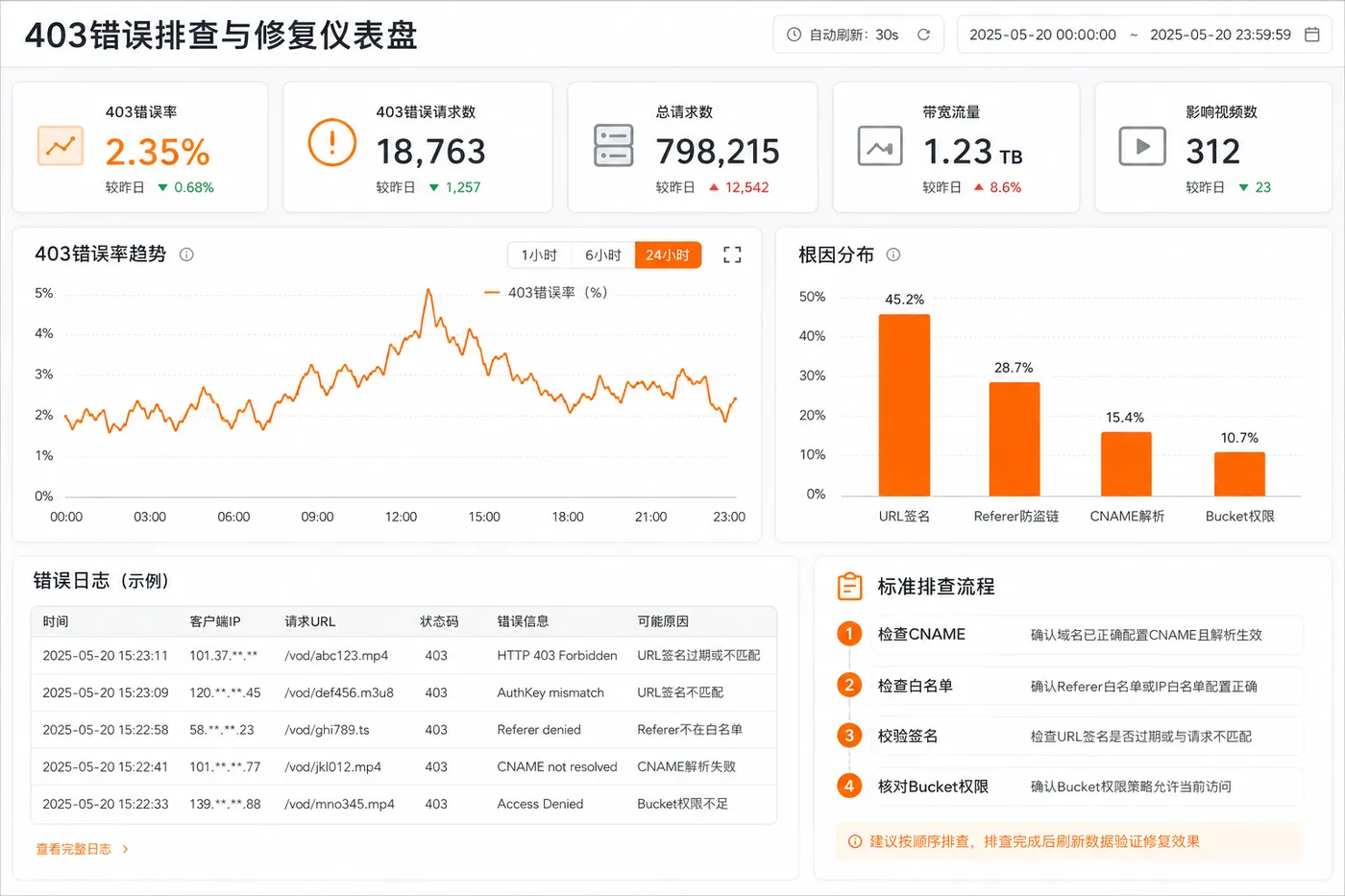Select the 24小时 time range
The width and height of the screenshot is (1345, 896).
[668, 254]
